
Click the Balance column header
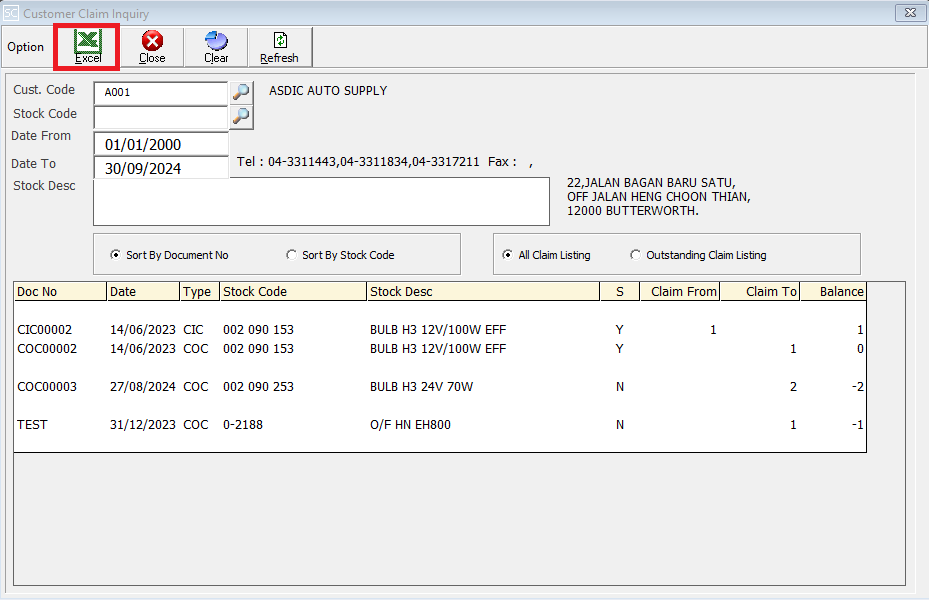(833, 291)
